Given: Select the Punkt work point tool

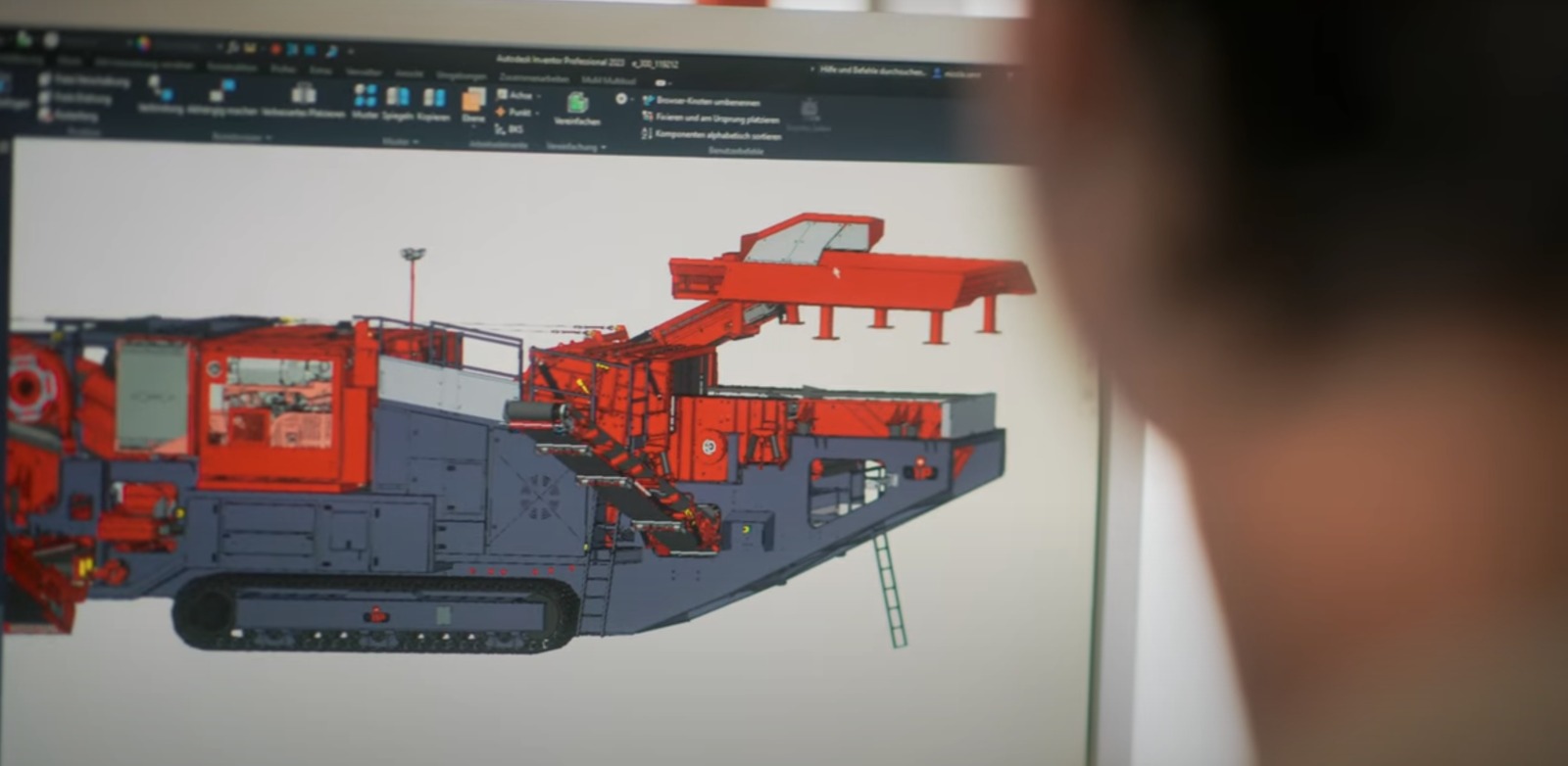Looking at the screenshot, I should tap(514, 112).
